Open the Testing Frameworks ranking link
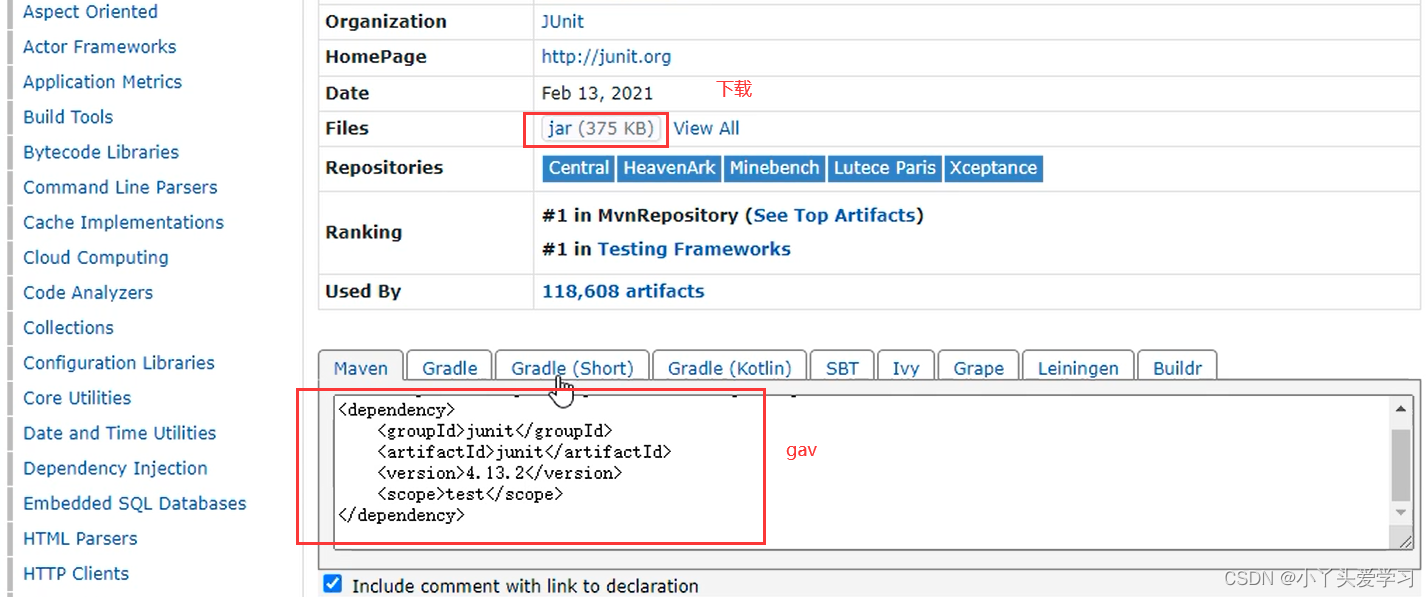 click(694, 249)
